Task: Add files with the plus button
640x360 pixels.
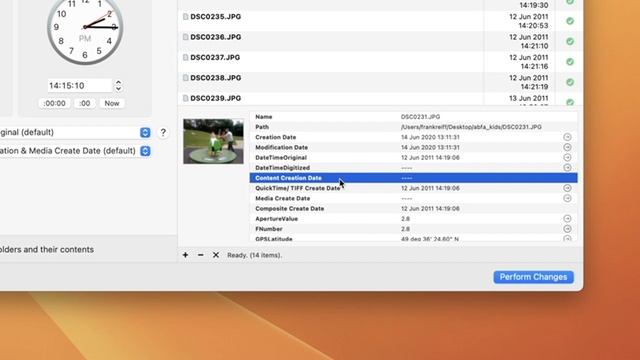Action: point(185,255)
